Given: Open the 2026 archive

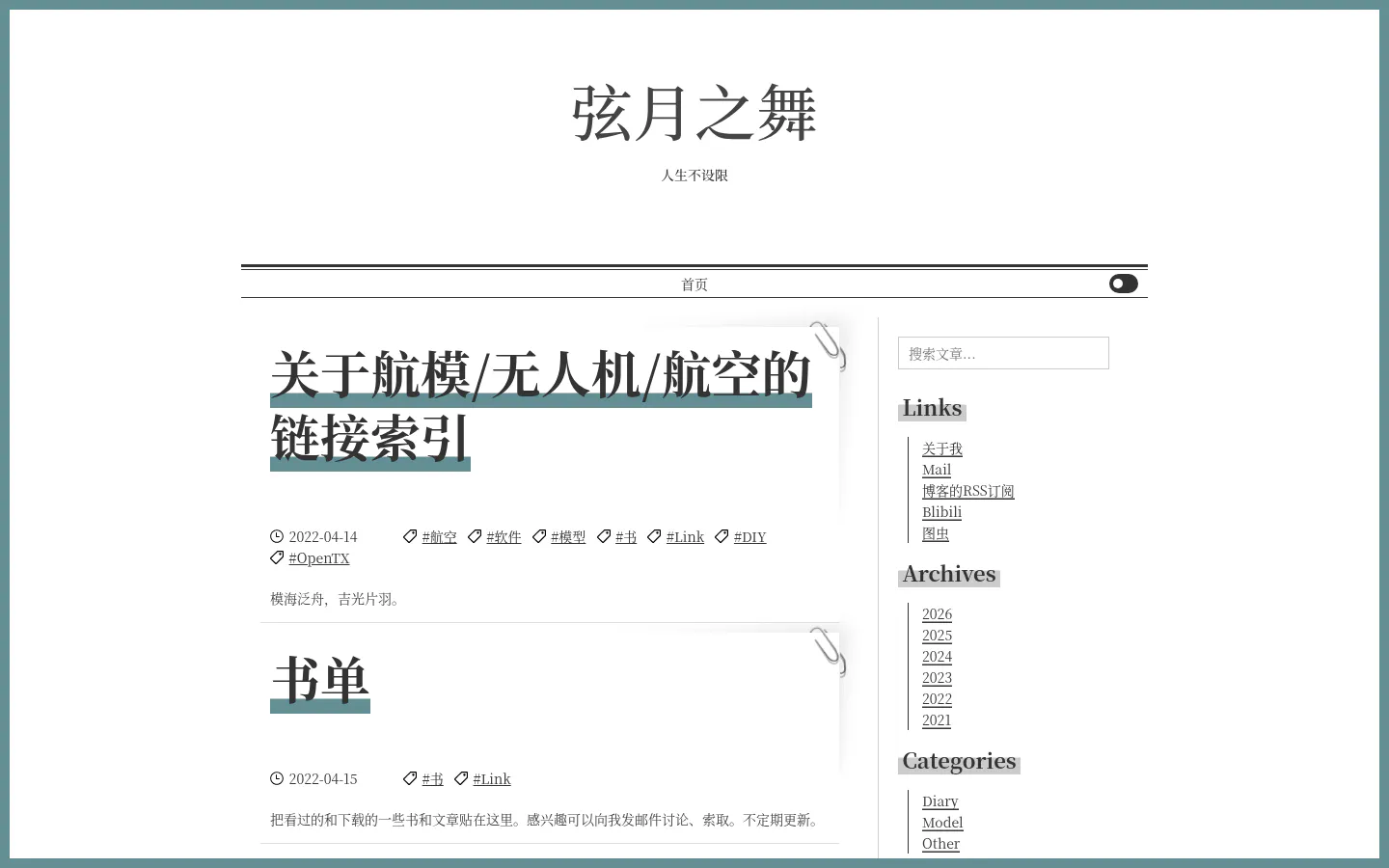Looking at the screenshot, I should 937,614.
